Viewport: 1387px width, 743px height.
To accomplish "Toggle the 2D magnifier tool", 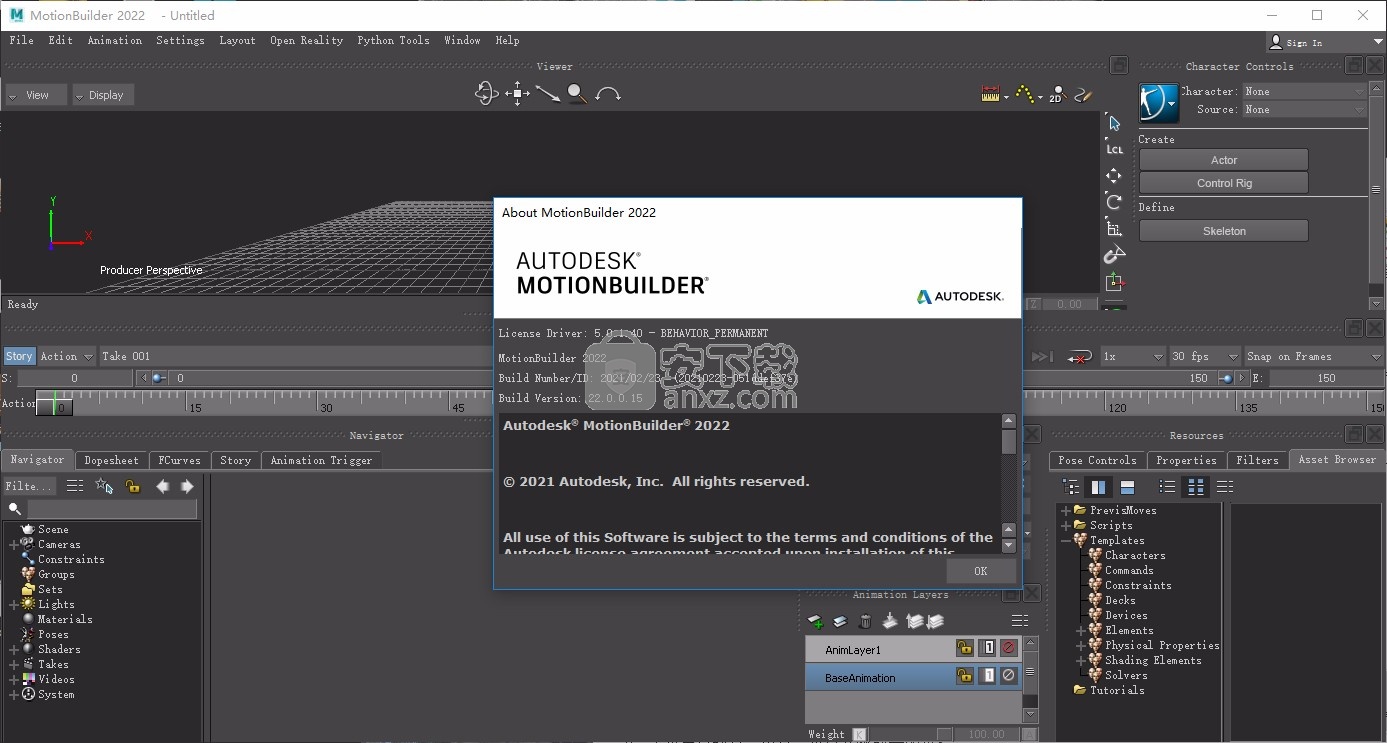I will pos(1057,95).
